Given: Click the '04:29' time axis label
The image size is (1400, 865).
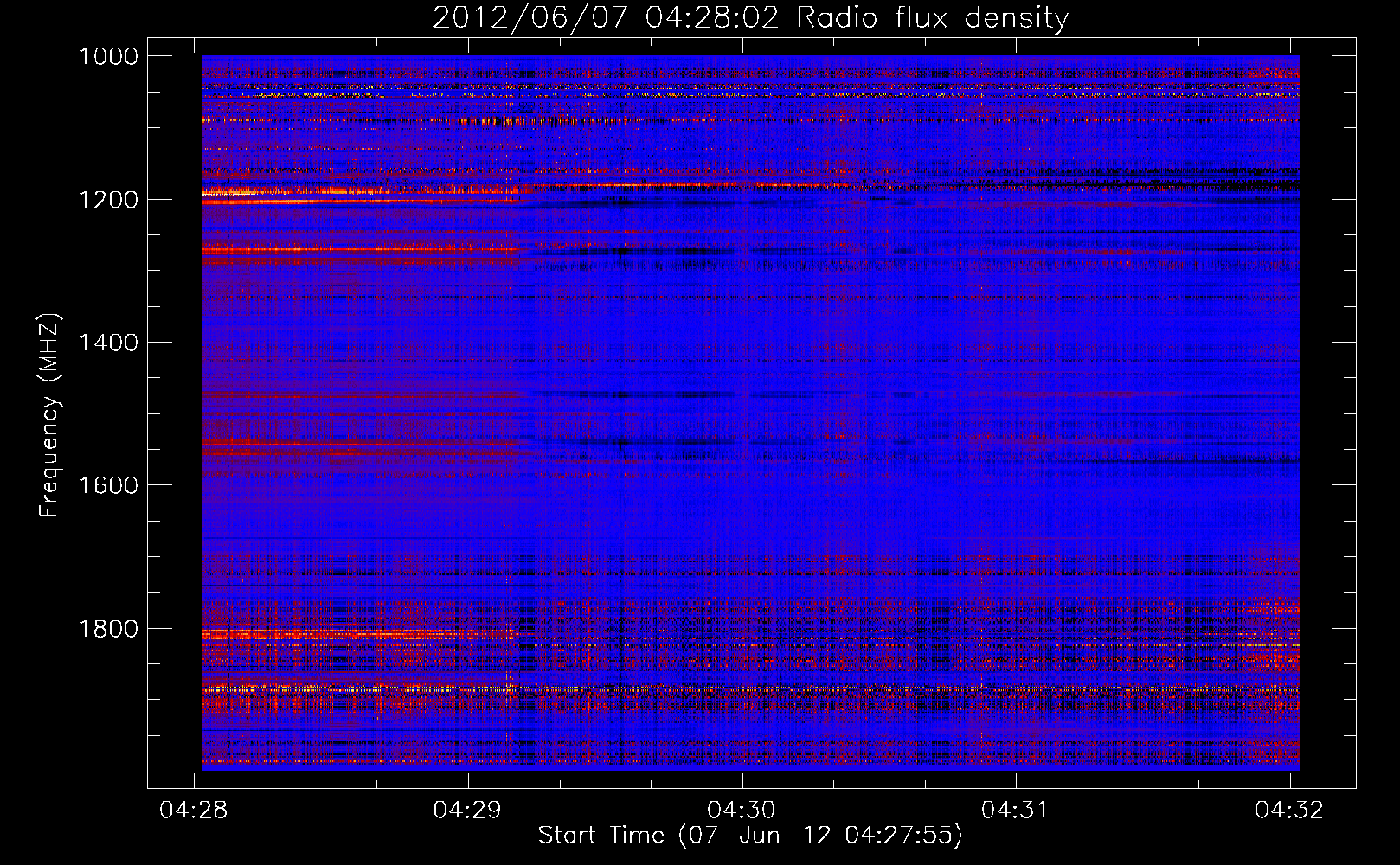Looking at the screenshot, I should tap(467, 810).
